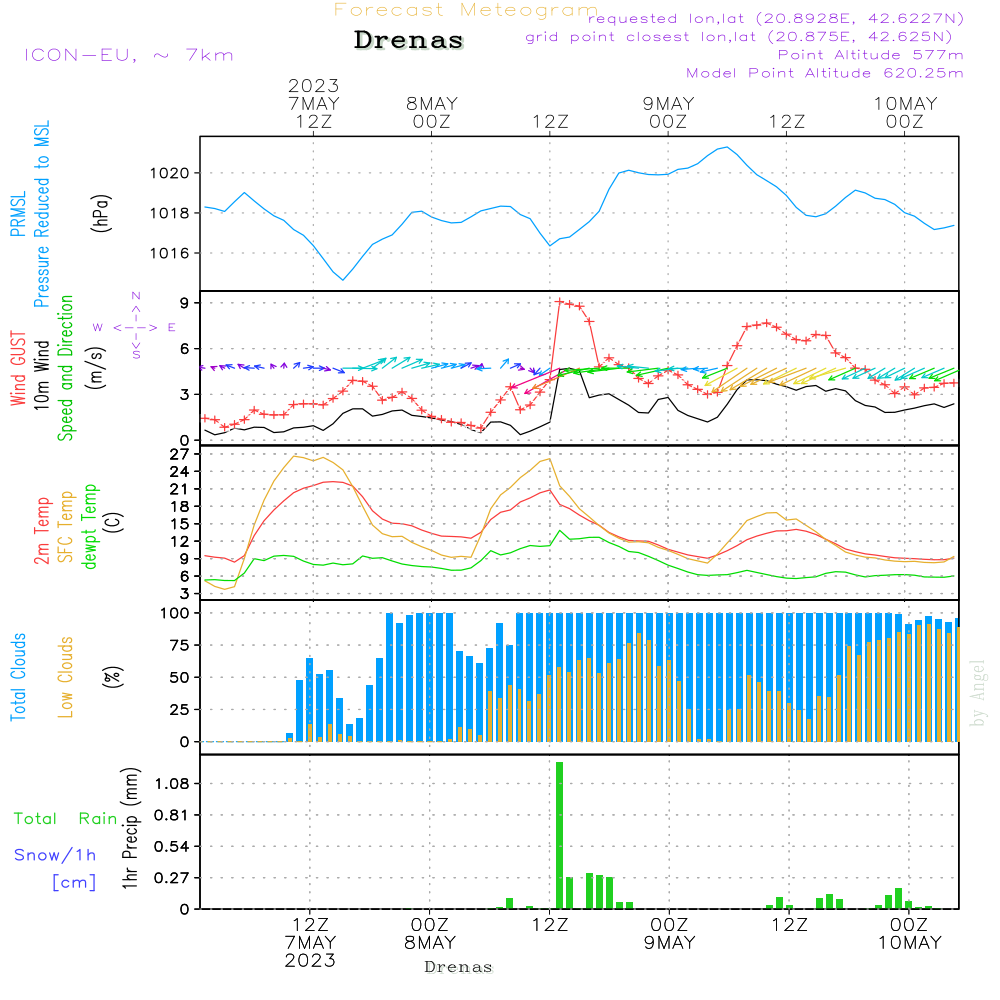Click the '[cm]' snow unit label
The width and height of the screenshot is (1000, 1000).
tap(74, 882)
